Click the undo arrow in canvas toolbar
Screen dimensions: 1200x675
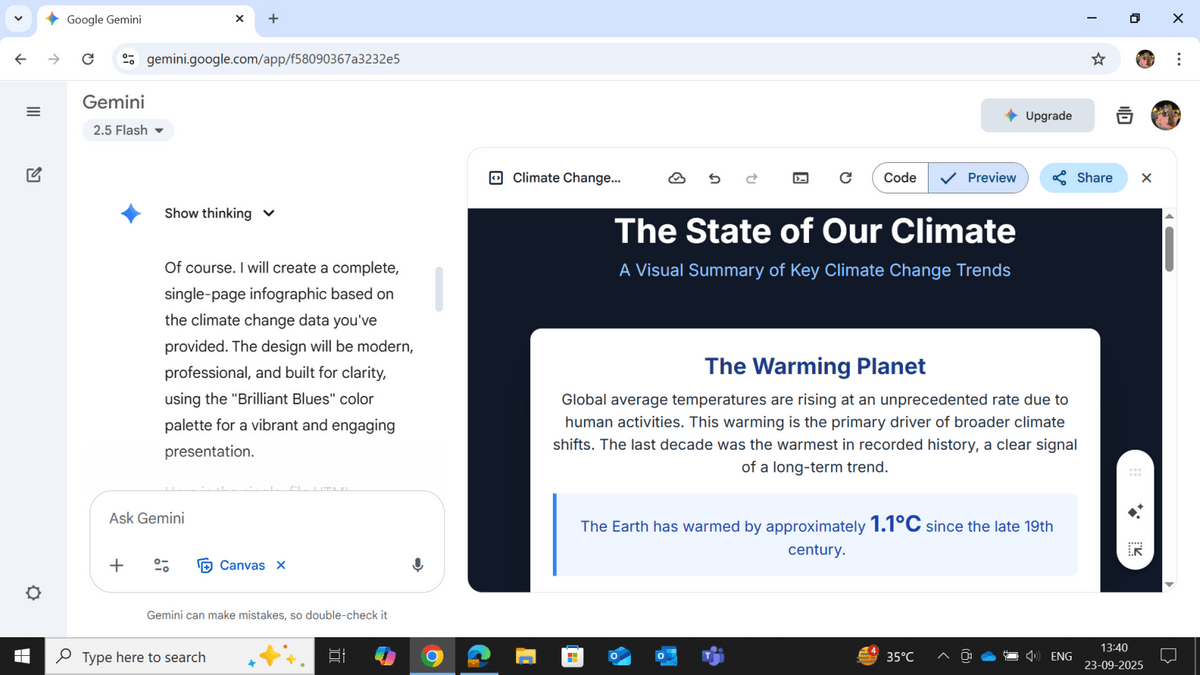tap(714, 178)
